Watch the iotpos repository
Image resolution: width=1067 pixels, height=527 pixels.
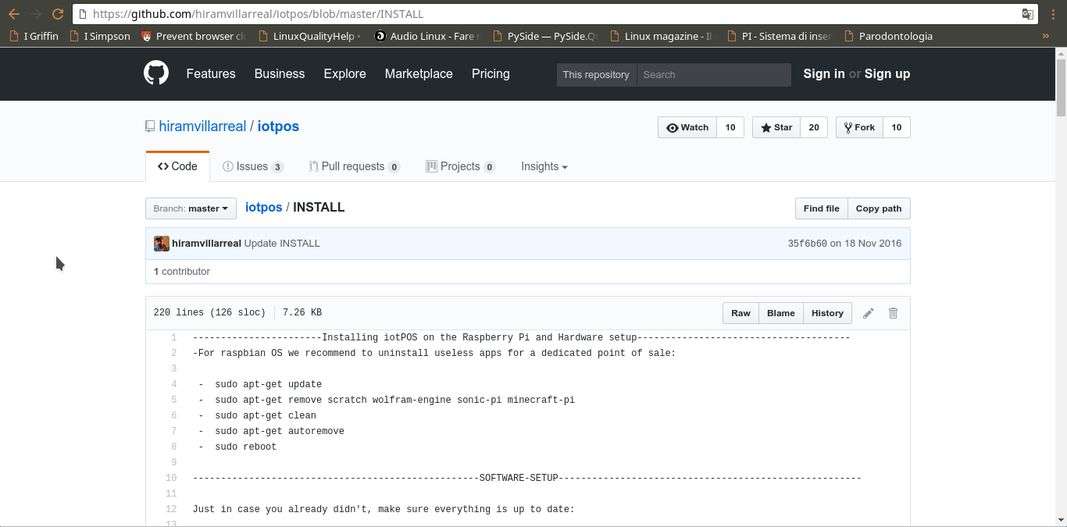687,127
